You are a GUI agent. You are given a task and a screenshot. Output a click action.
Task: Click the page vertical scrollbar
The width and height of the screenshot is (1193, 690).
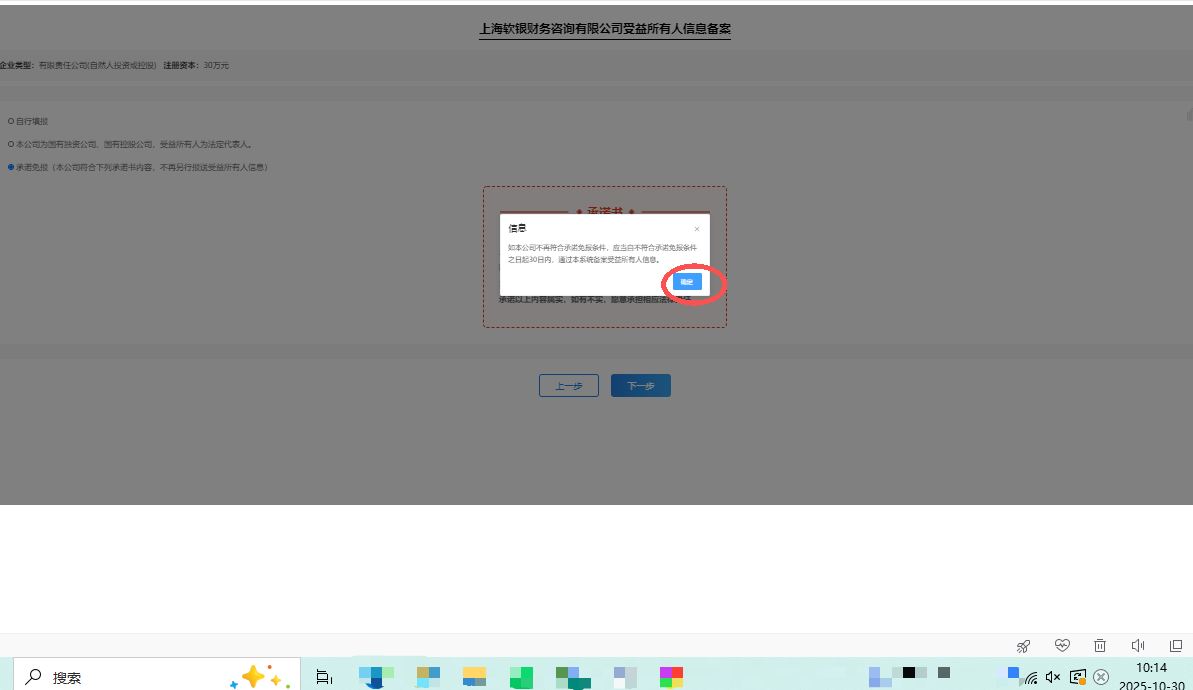tap(1189, 116)
